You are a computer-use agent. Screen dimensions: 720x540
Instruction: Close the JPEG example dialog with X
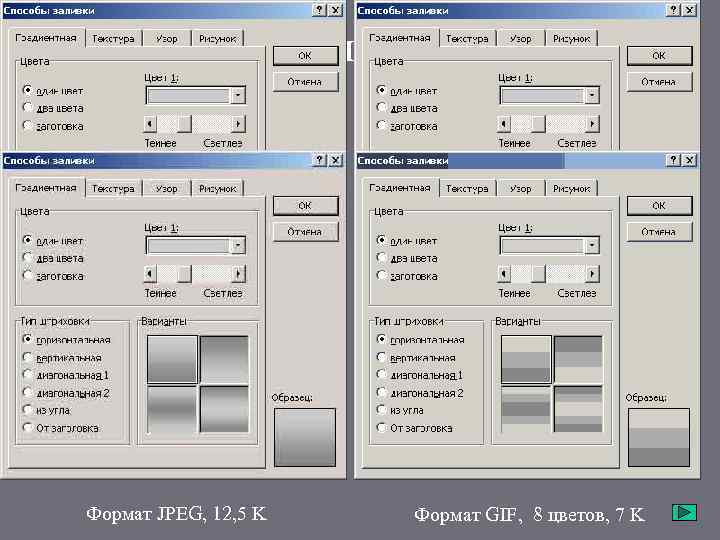tap(336, 160)
